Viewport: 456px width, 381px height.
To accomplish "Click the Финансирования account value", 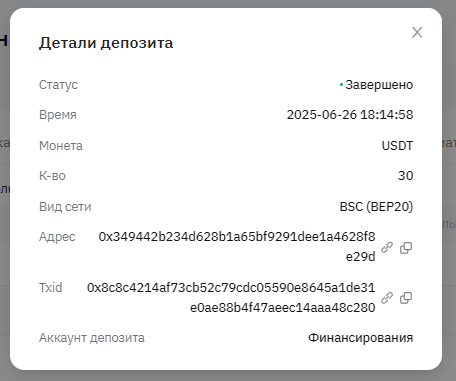I will (x=360, y=338).
